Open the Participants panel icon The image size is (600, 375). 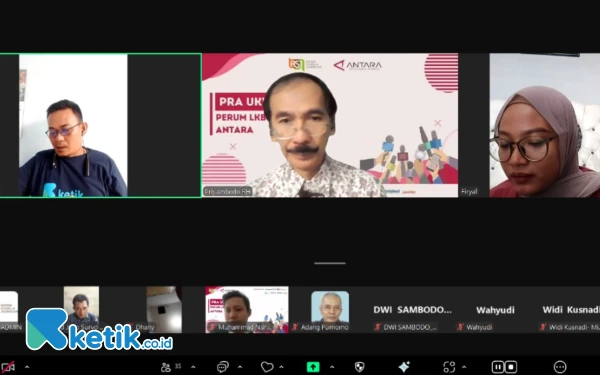tap(166, 367)
